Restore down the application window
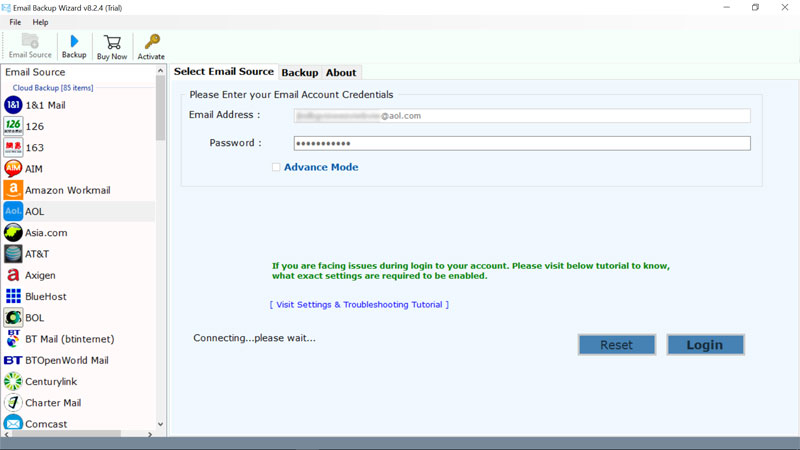Image resolution: width=800 pixels, height=450 pixels. point(755,7)
